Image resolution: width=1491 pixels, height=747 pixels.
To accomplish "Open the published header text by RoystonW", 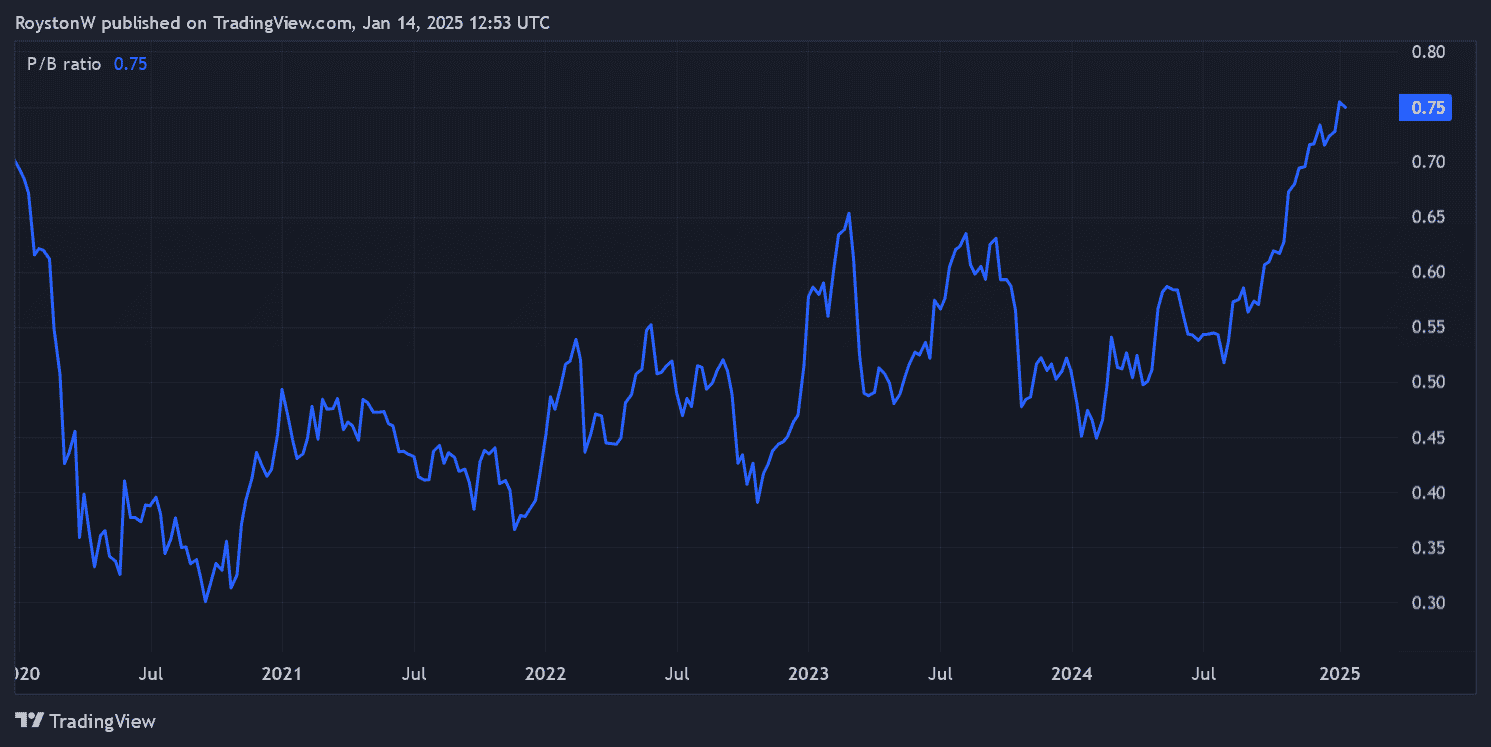I will [x=282, y=22].
